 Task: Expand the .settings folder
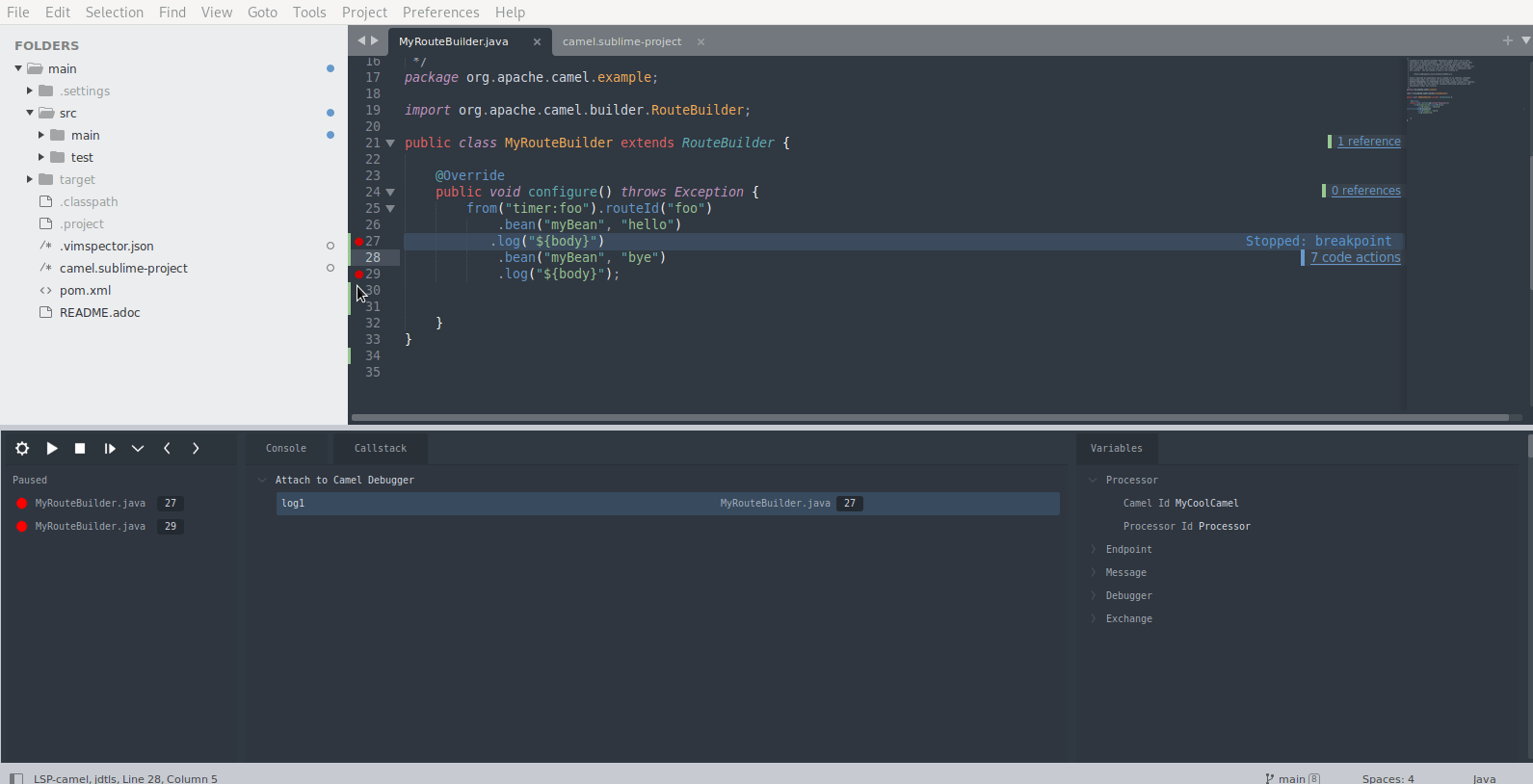point(30,91)
